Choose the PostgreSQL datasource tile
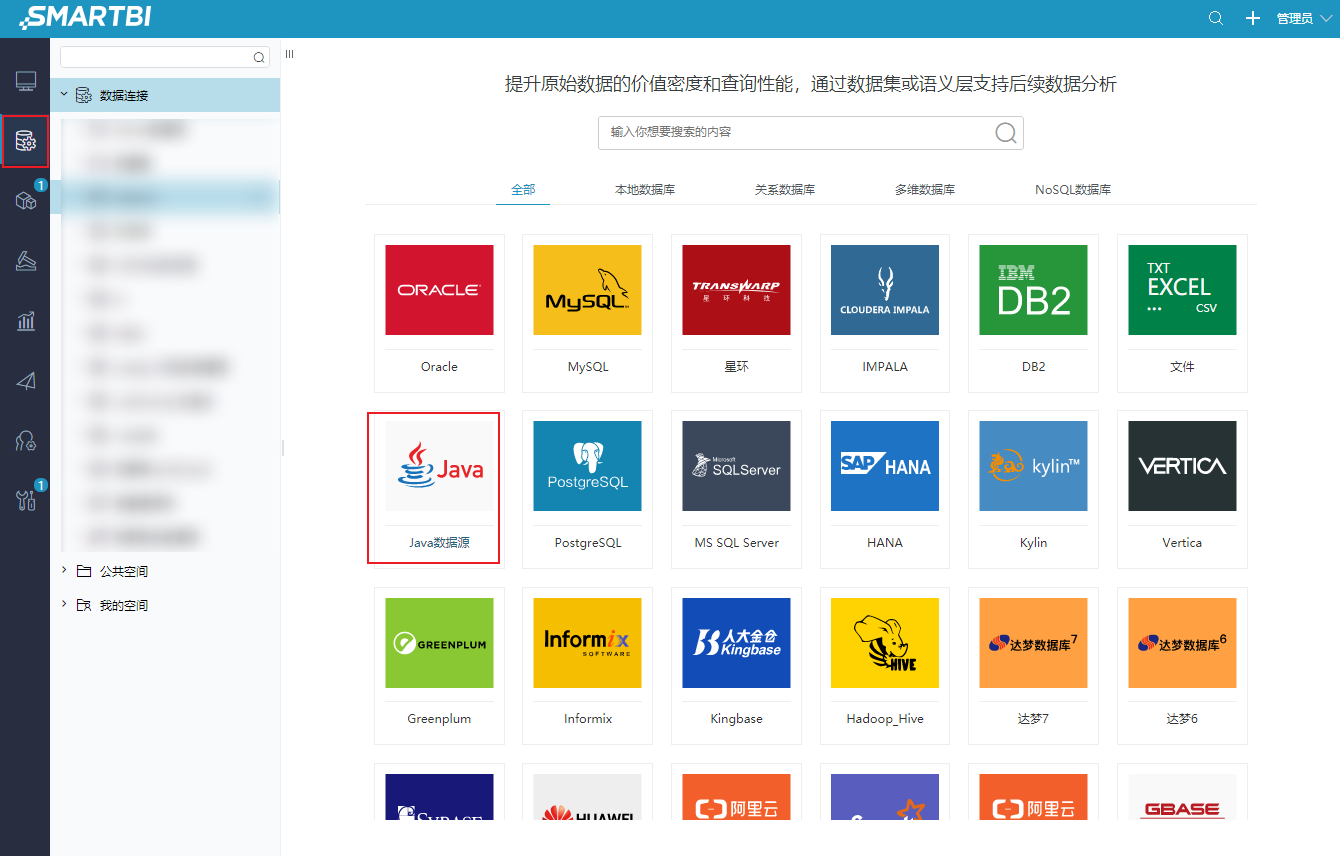1340x856 pixels. pos(588,489)
